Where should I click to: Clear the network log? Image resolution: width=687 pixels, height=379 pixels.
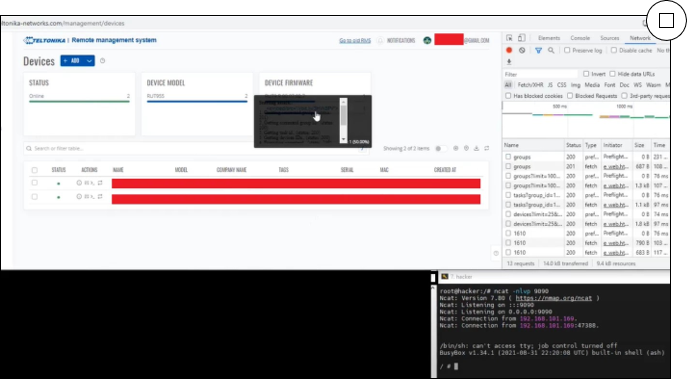[x=522, y=50]
